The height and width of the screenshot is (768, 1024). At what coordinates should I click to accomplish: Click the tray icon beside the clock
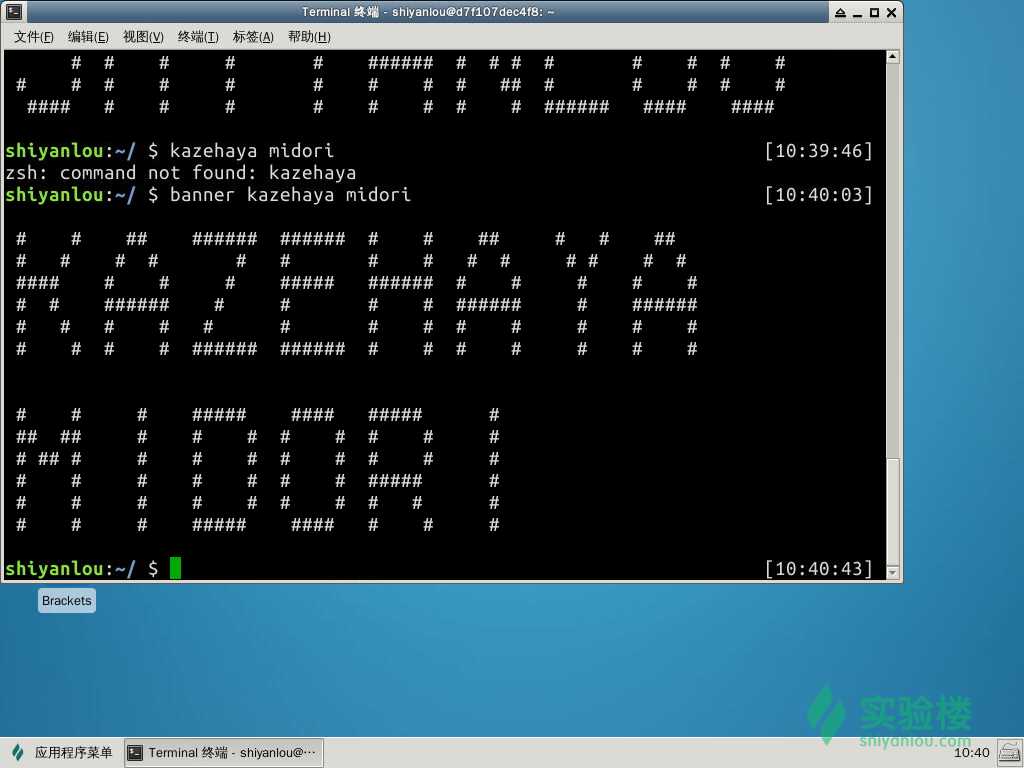click(1010, 753)
